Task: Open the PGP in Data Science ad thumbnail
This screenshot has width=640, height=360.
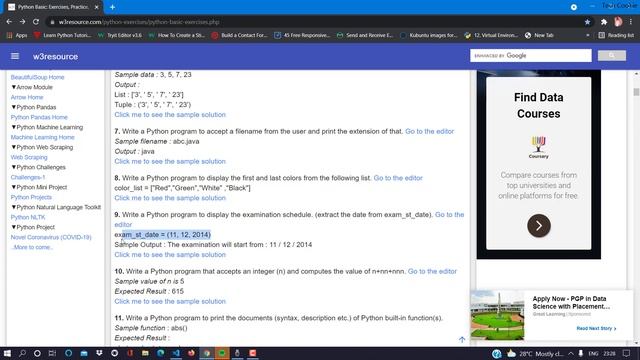Action: coord(498,316)
